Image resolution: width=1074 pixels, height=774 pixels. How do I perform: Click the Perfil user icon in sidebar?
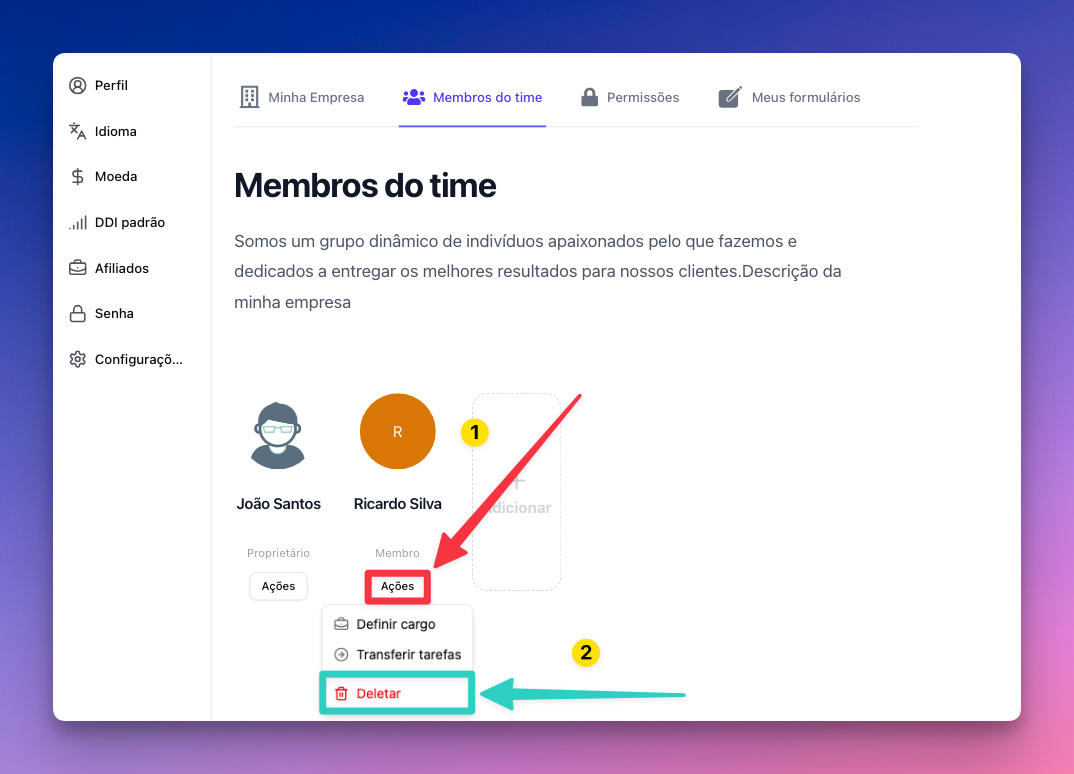click(77, 86)
